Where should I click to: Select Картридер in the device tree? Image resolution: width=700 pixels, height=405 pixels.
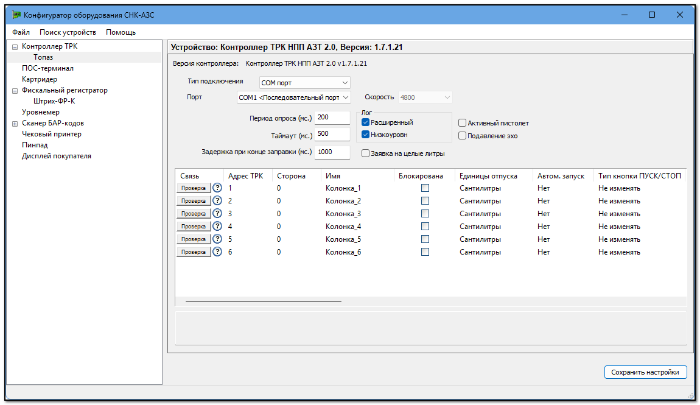tap(39, 79)
